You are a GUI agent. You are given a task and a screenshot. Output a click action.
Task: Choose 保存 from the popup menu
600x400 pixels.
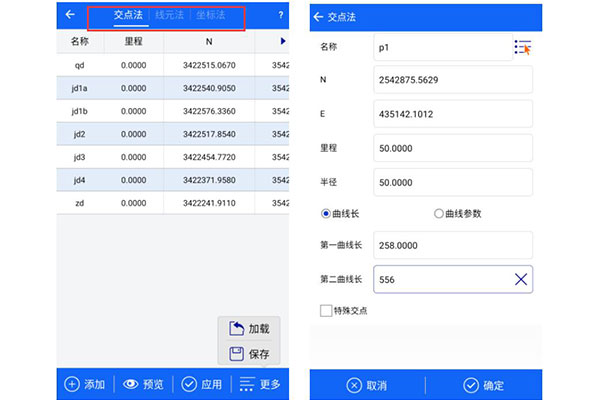pyautogui.click(x=249, y=354)
